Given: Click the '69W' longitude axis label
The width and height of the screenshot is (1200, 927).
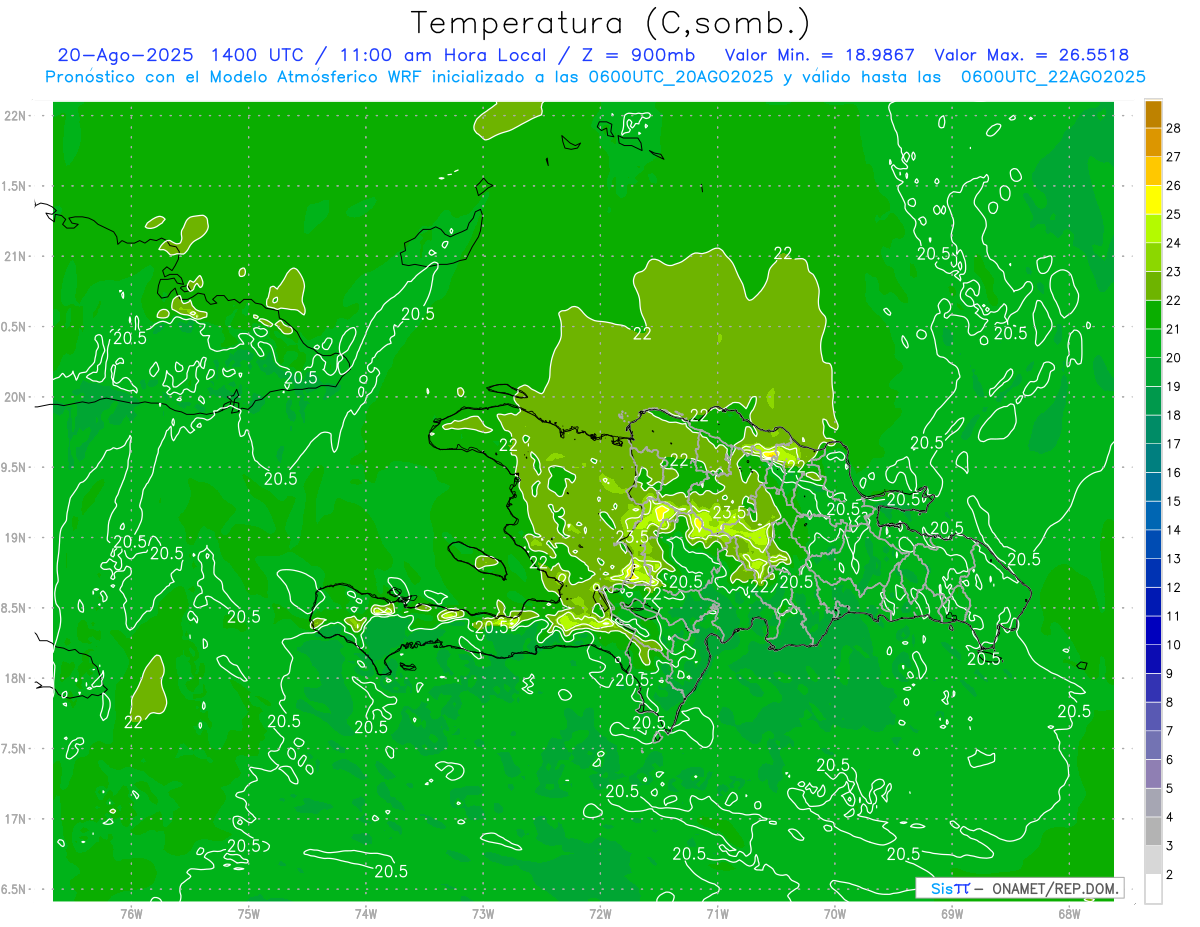Looking at the screenshot, I should point(952,913).
